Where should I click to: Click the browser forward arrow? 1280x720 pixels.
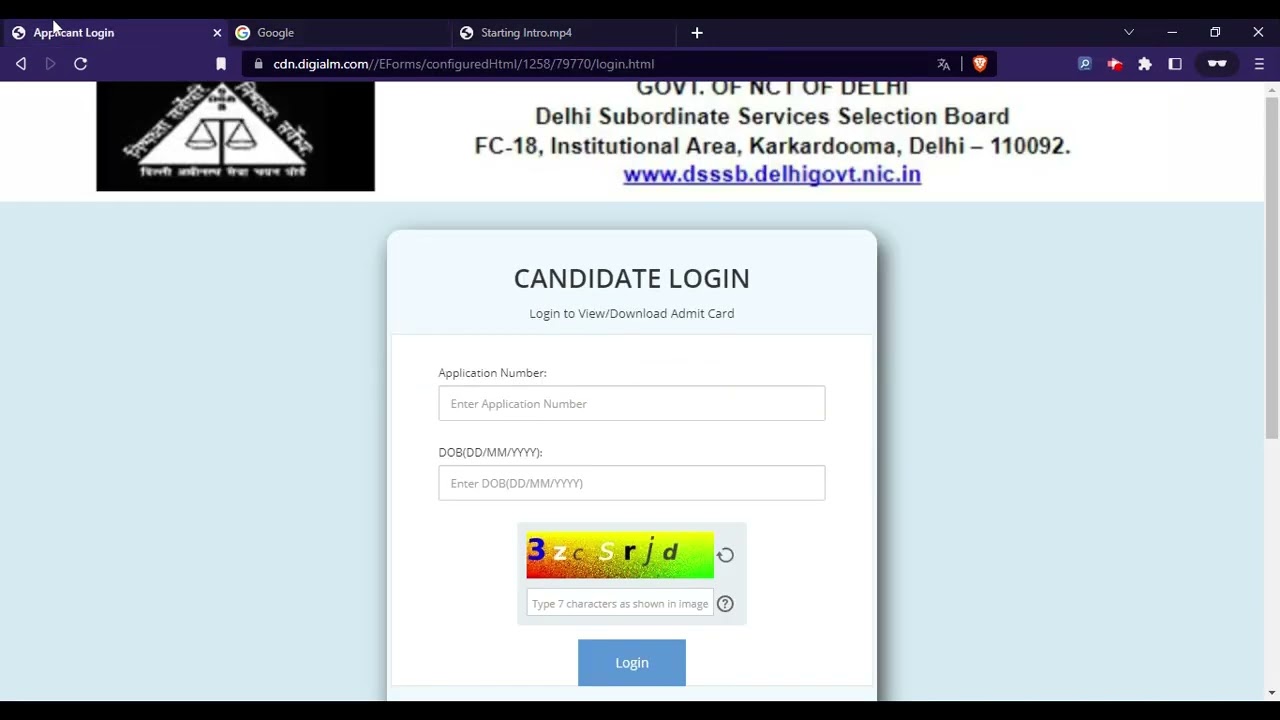tap(50, 64)
